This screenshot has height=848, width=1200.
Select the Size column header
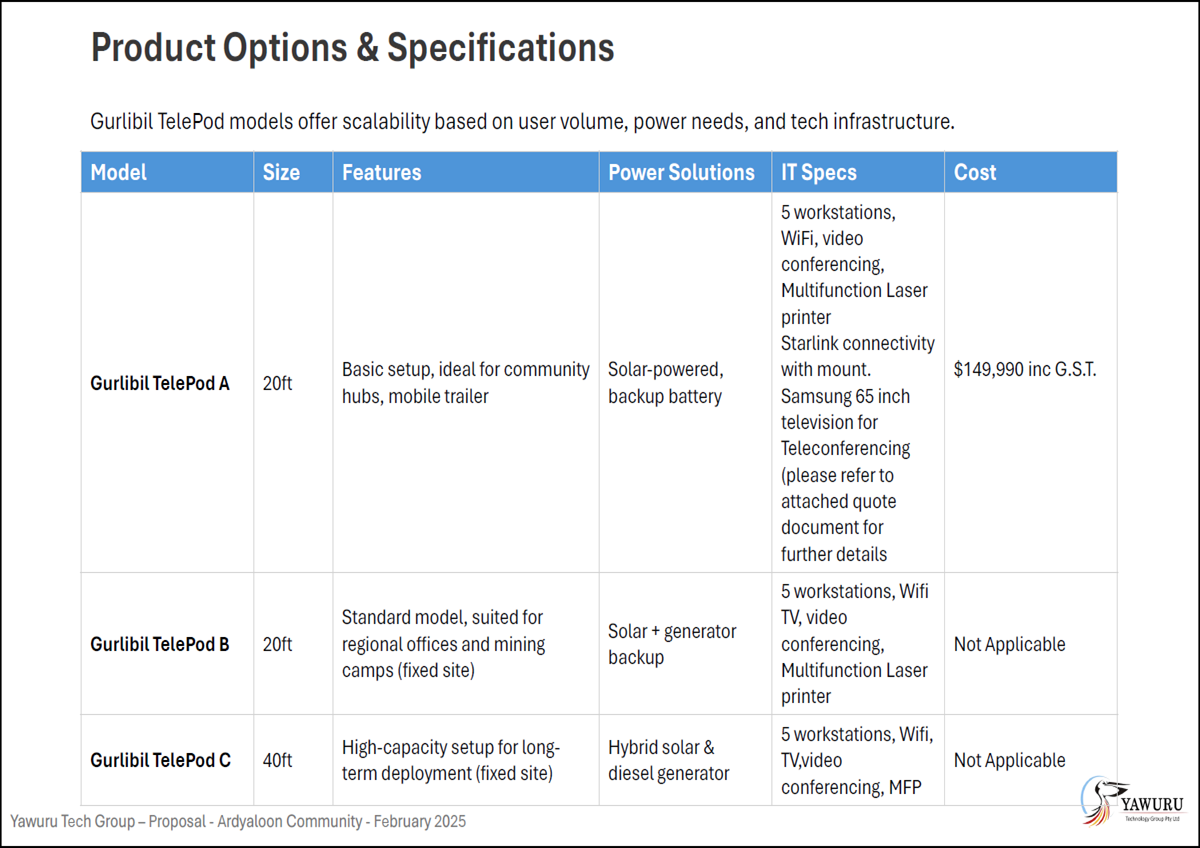281,172
